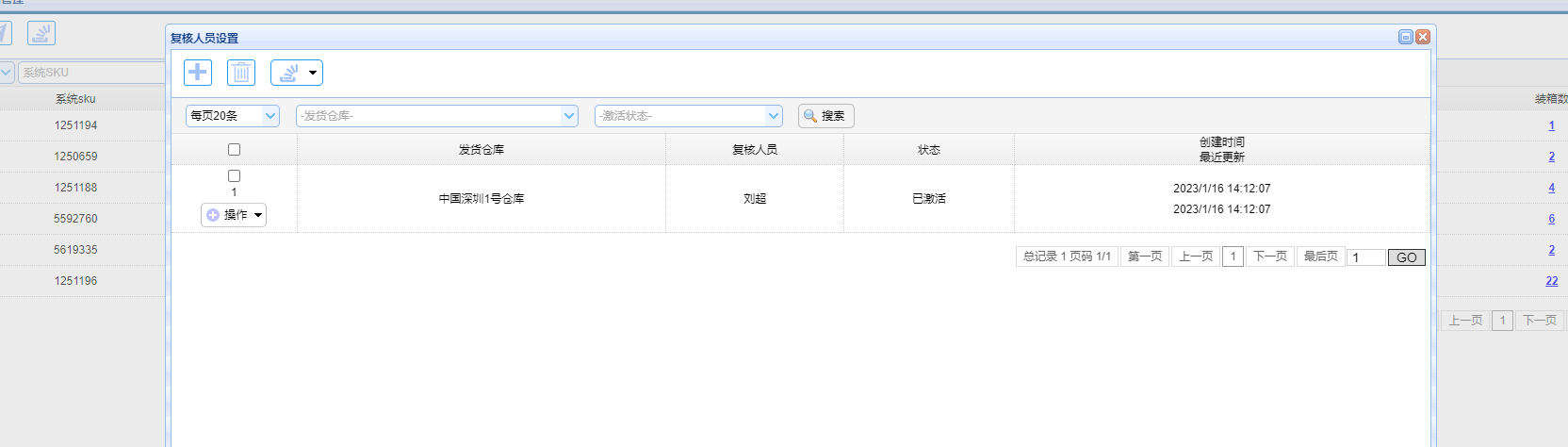Click the add (plus) reviewer icon

click(x=198, y=73)
